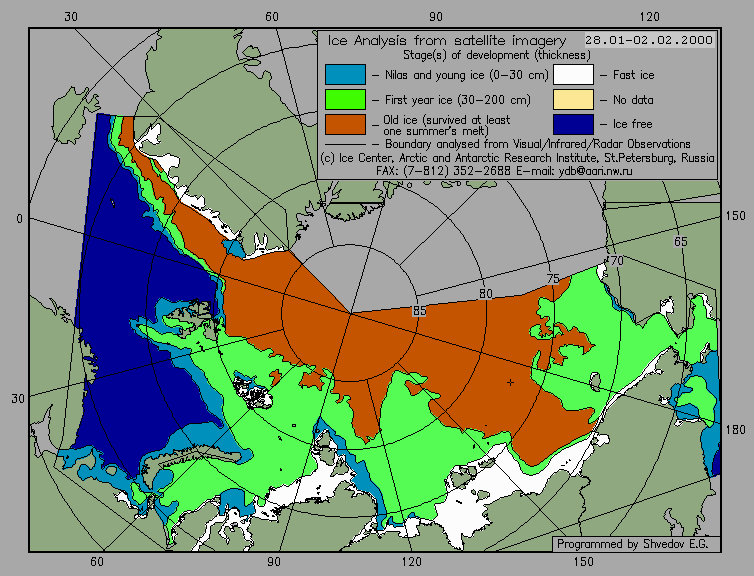Screen dimensions: 754x576
Task: Select the 'Ice Analysis from satellite imagery' title
Action: pos(447,40)
